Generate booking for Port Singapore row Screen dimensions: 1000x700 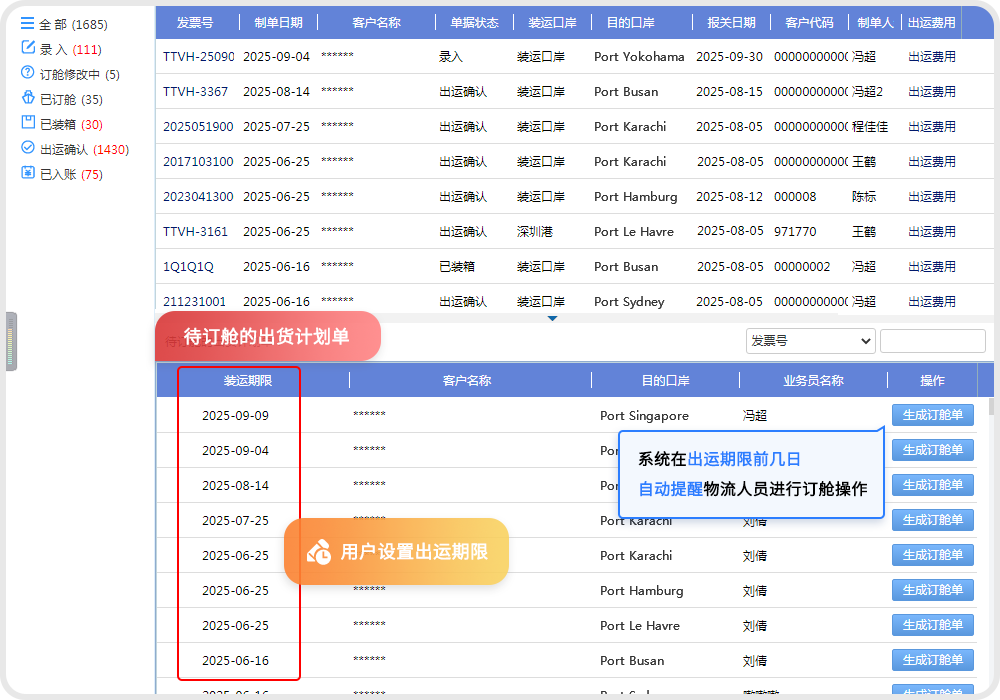[x=932, y=415]
